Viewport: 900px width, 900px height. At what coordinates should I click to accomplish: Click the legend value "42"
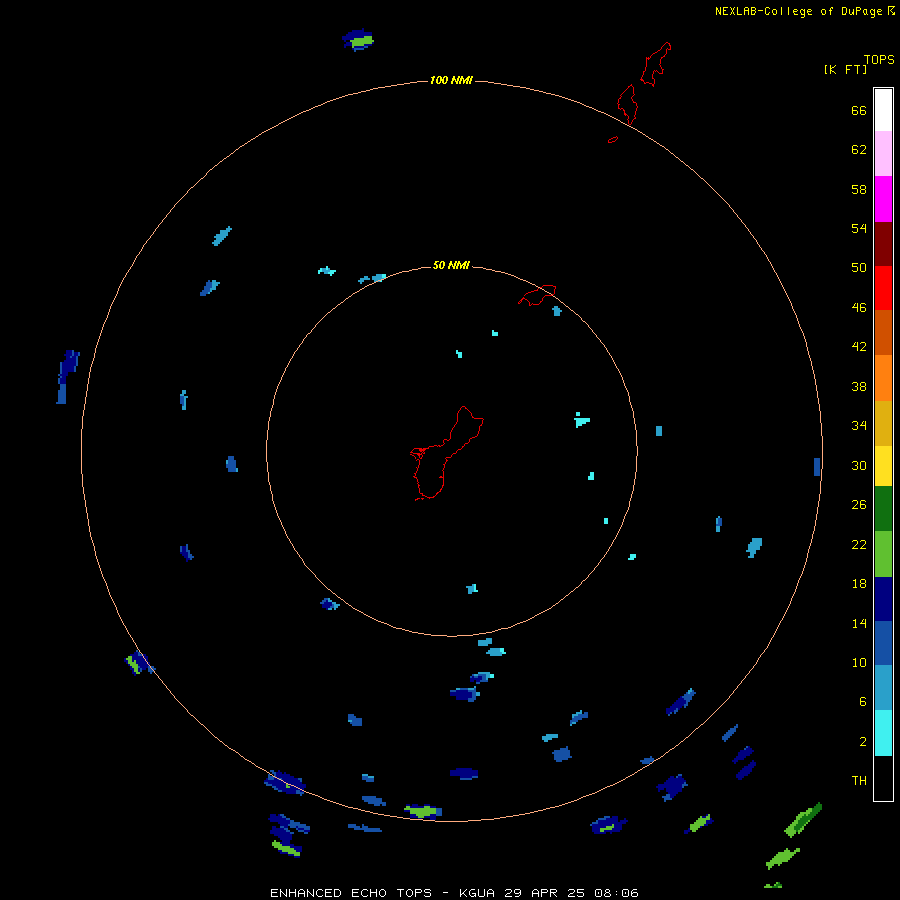[x=859, y=346]
